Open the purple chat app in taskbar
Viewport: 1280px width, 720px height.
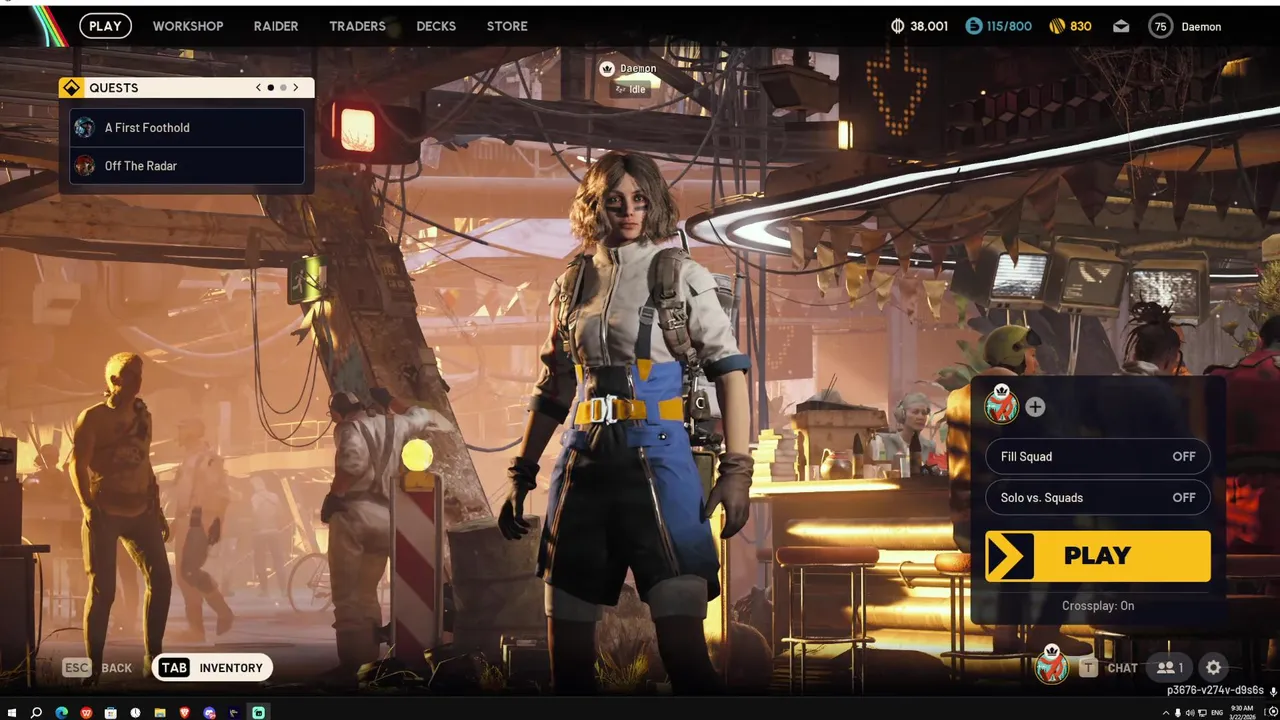209,713
